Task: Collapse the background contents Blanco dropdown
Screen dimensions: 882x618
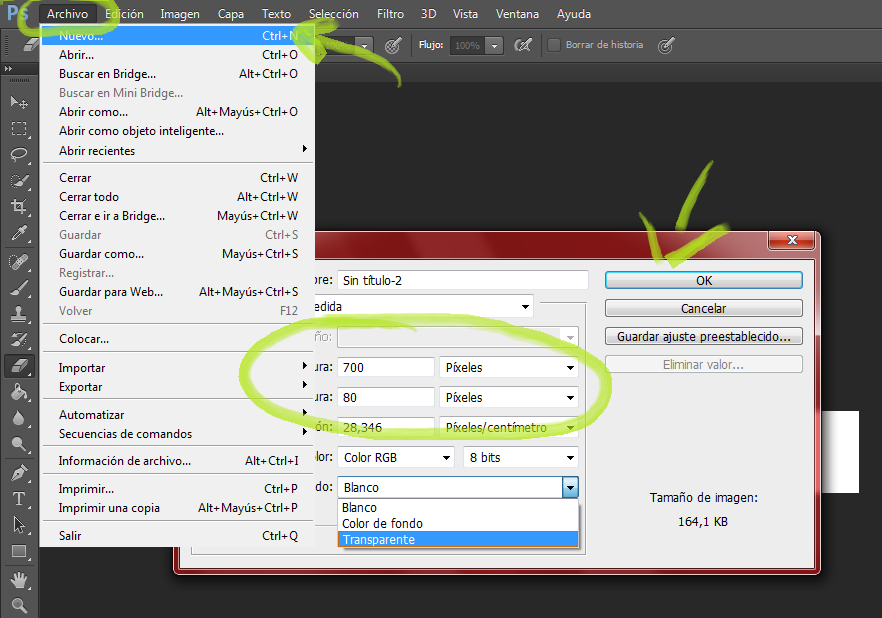Action: [570, 488]
